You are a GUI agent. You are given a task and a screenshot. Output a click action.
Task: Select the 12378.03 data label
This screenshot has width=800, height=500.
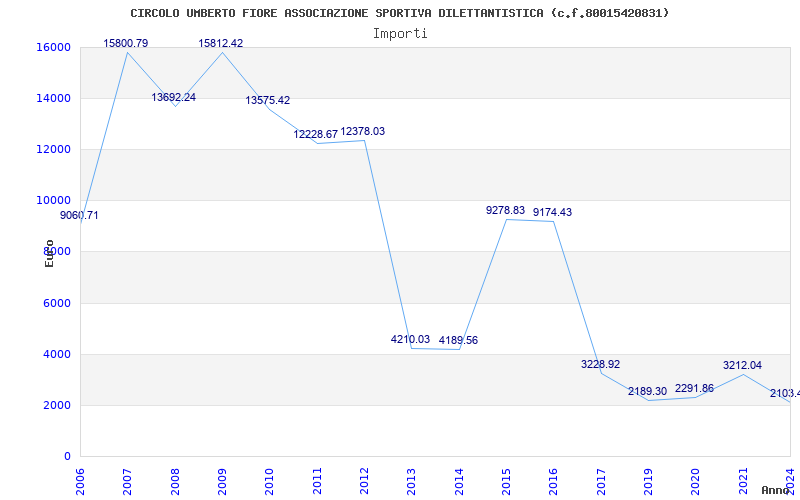[363, 132]
